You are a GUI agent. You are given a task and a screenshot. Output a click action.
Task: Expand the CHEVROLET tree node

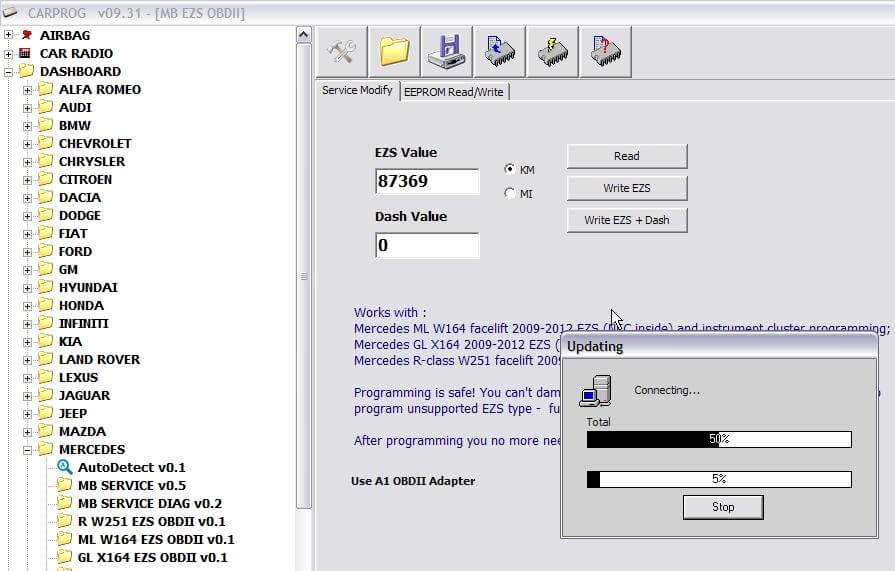(x=27, y=144)
